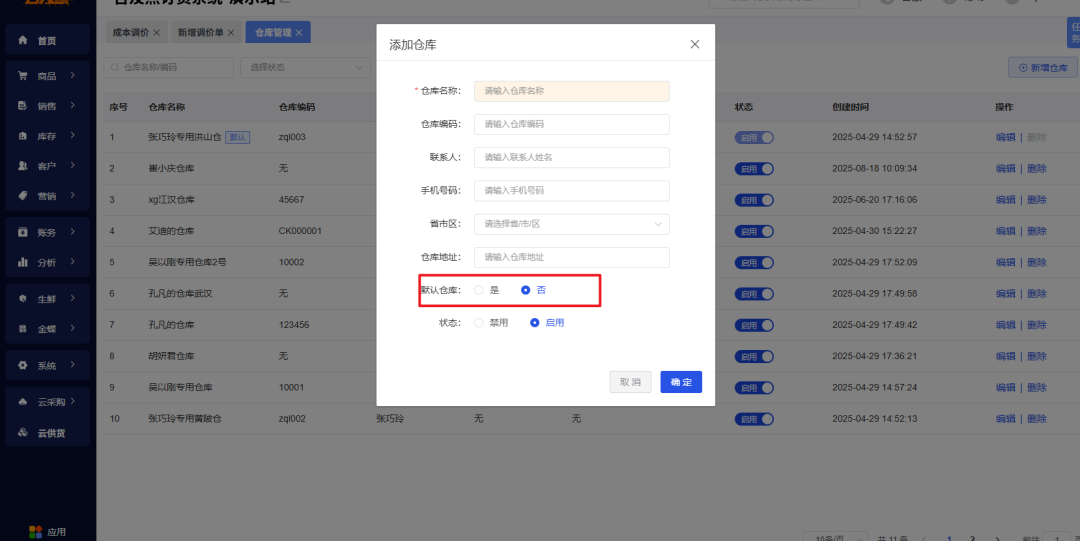Open the 选择状态 filter dropdown

pos(305,68)
